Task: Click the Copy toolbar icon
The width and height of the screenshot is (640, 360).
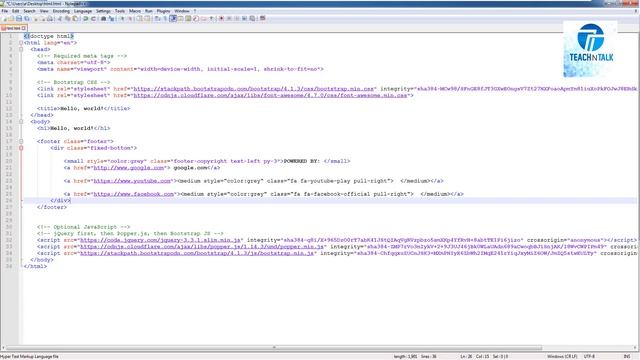Action: point(68,18)
